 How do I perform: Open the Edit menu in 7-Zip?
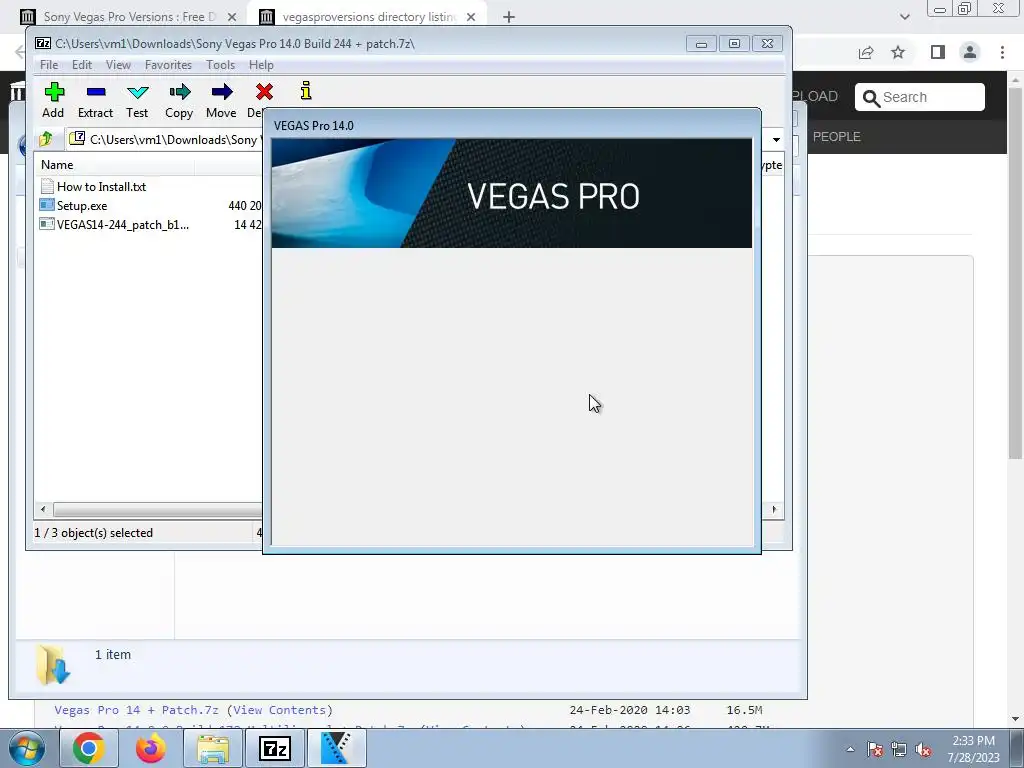tap(82, 65)
